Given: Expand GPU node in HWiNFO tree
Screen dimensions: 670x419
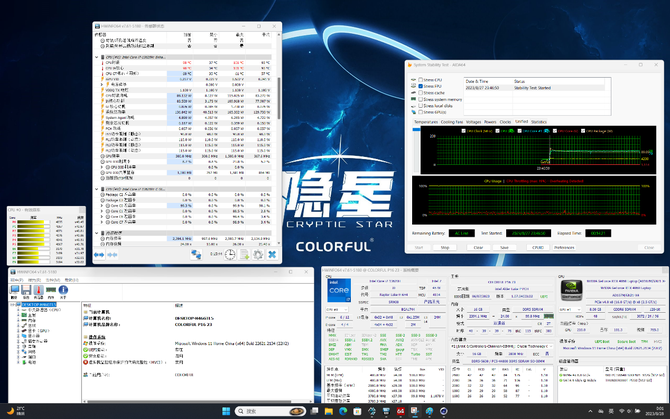Looking at the screenshot, I should (18, 331).
